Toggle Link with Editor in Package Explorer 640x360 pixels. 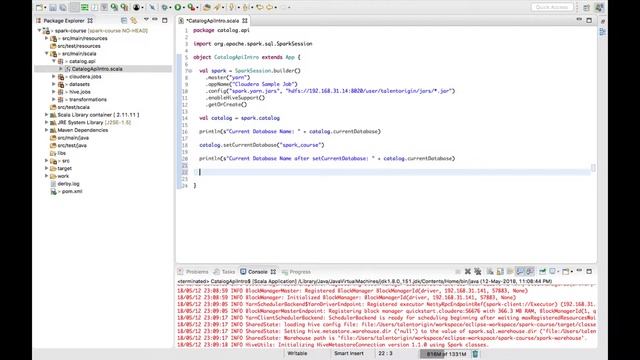[134, 20]
